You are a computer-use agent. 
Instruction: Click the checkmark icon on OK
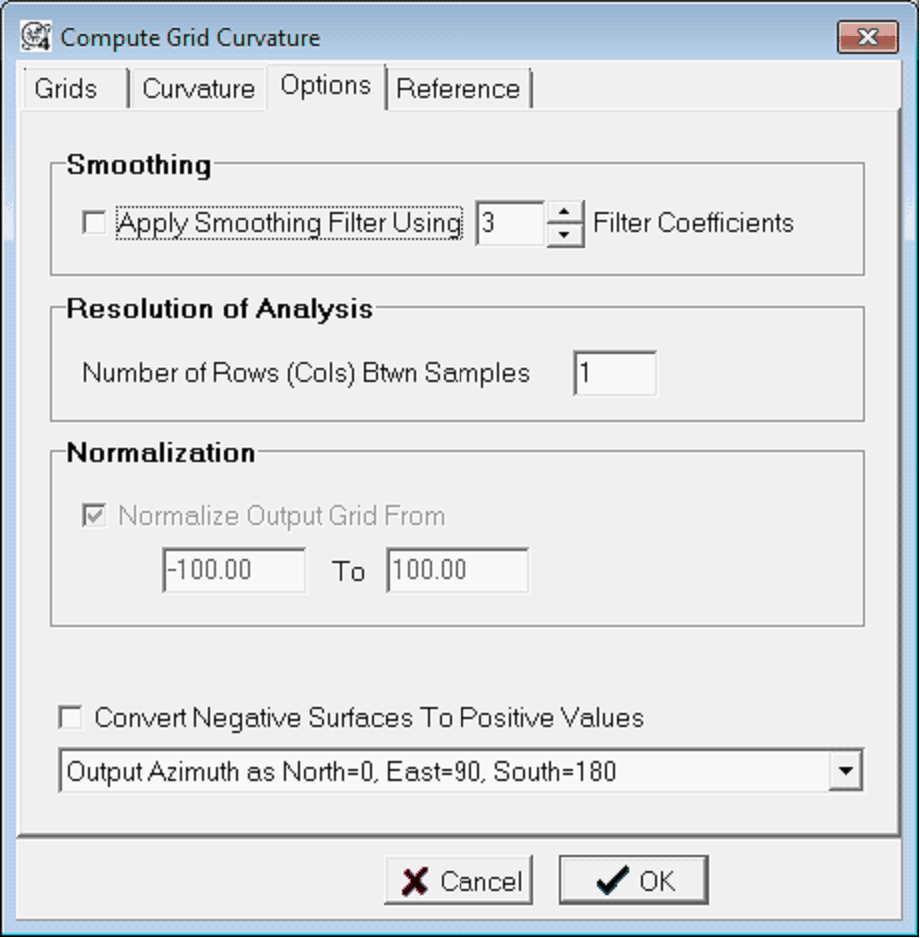(612, 881)
